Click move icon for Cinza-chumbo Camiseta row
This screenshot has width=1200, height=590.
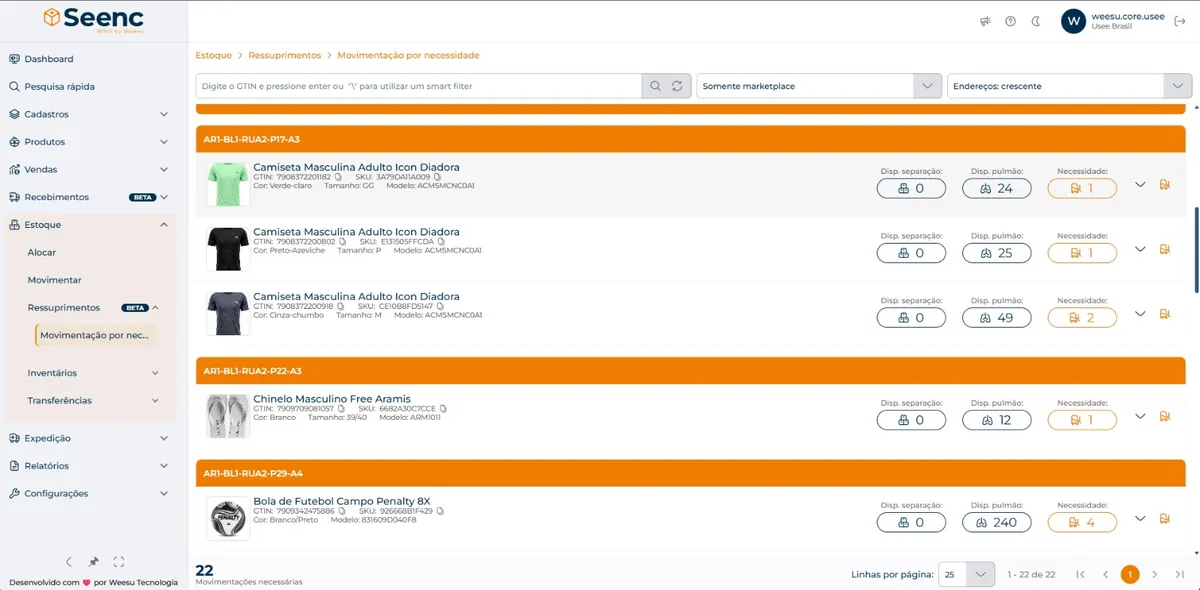click(1165, 314)
